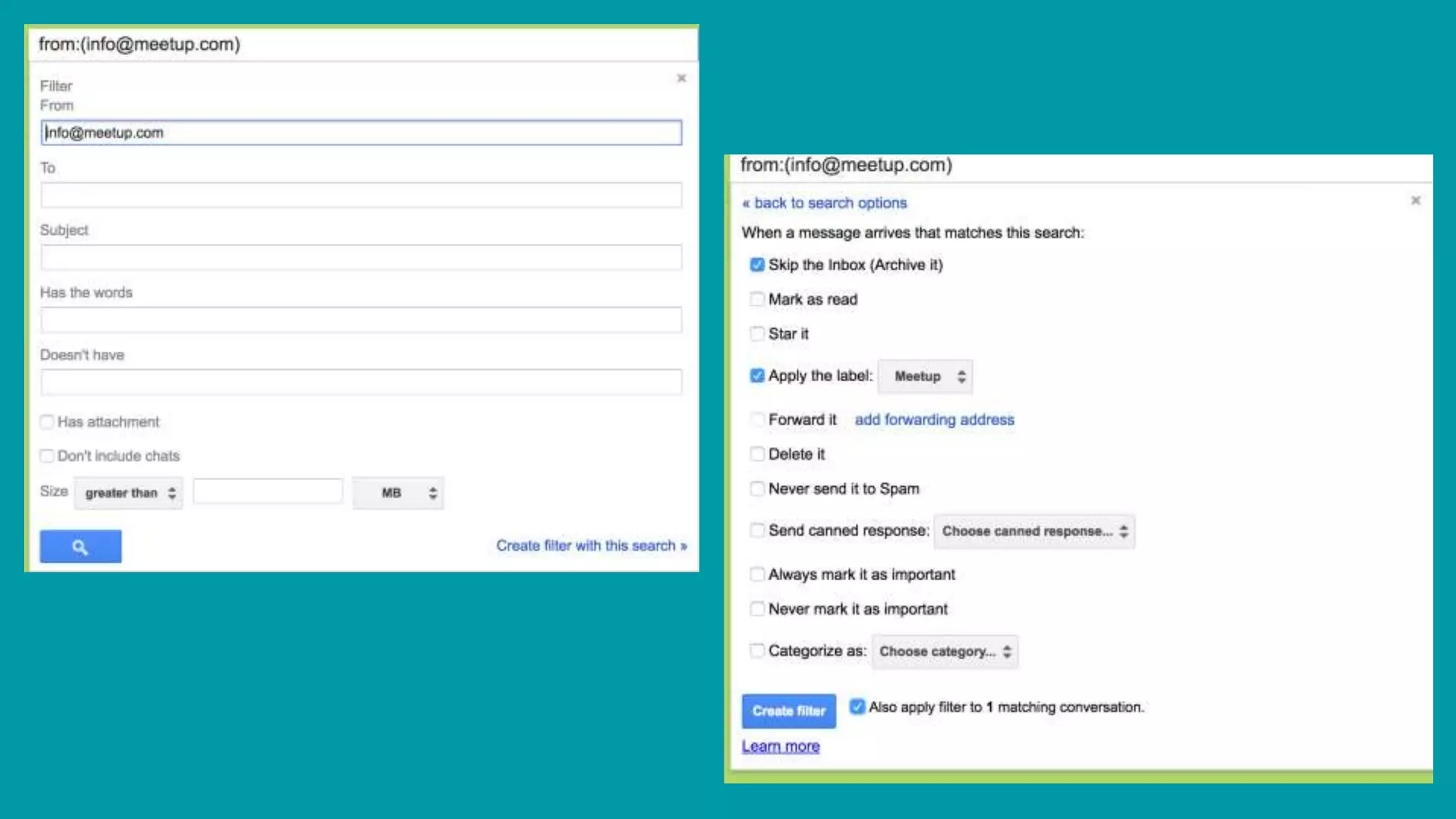Screen dimensions: 1456x819
Task: Open the Meetup label dropdown
Action: pyautogui.click(x=925, y=376)
